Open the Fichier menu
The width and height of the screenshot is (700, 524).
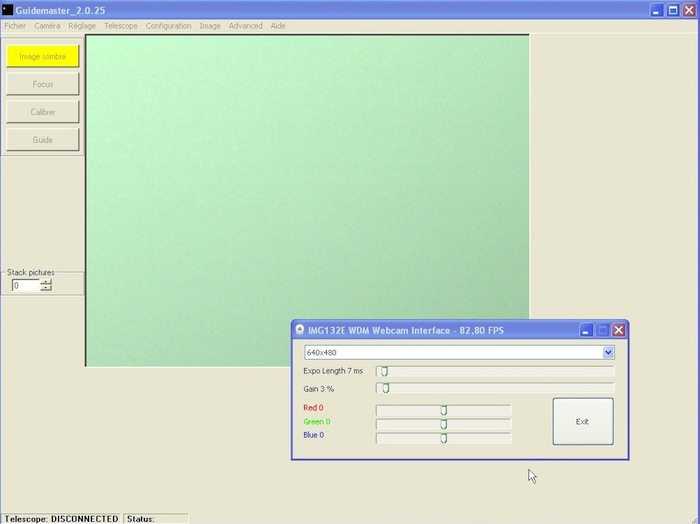click(15, 26)
